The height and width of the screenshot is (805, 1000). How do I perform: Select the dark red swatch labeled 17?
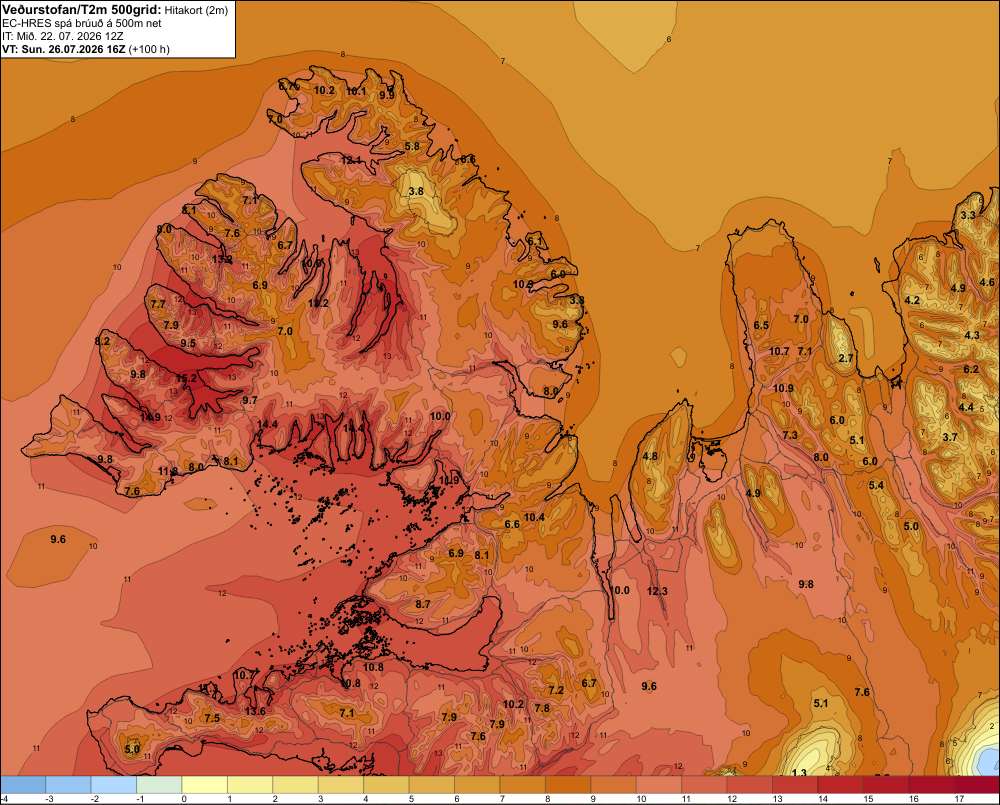(x=976, y=785)
